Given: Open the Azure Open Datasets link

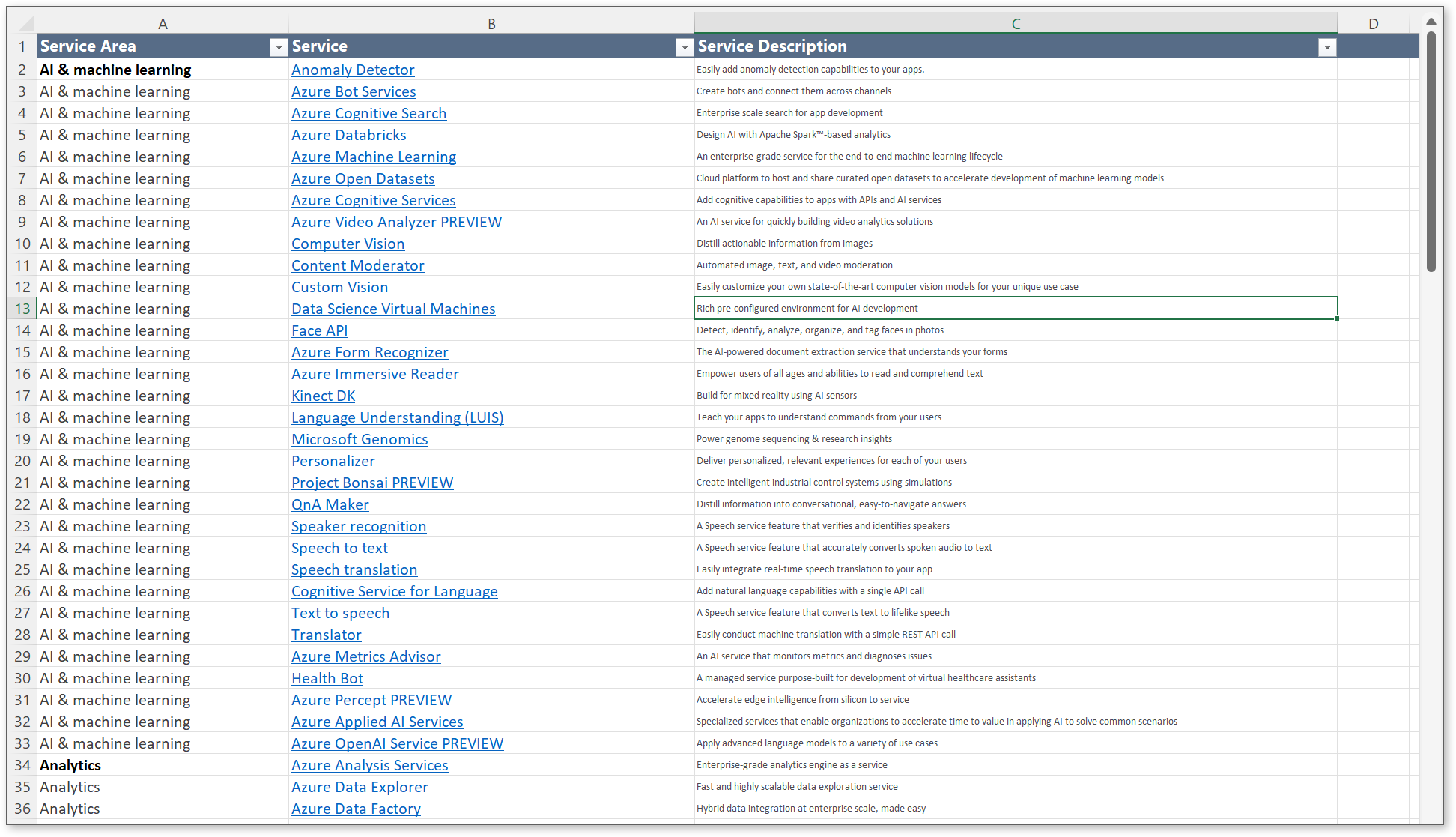Looking at the screenshot, I should pos(363,178).
